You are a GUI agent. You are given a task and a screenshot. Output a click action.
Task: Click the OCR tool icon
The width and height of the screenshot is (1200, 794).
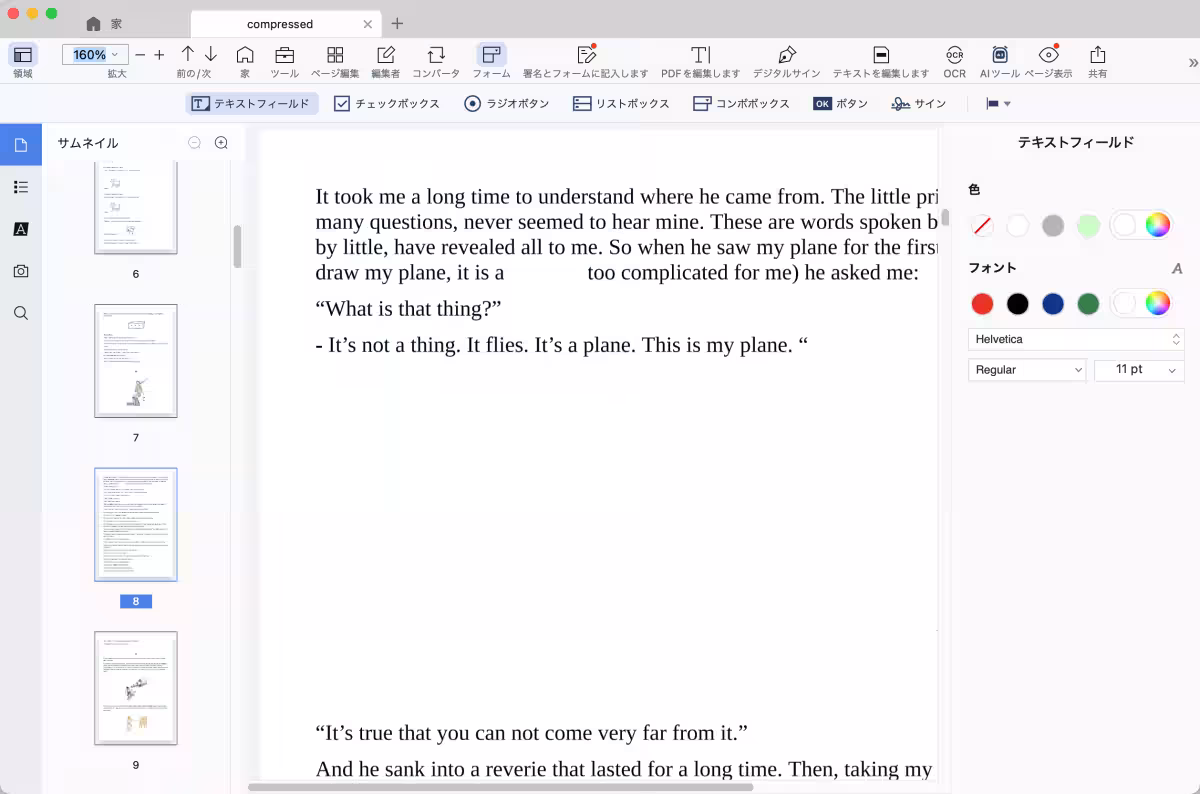tap(954, 55)
